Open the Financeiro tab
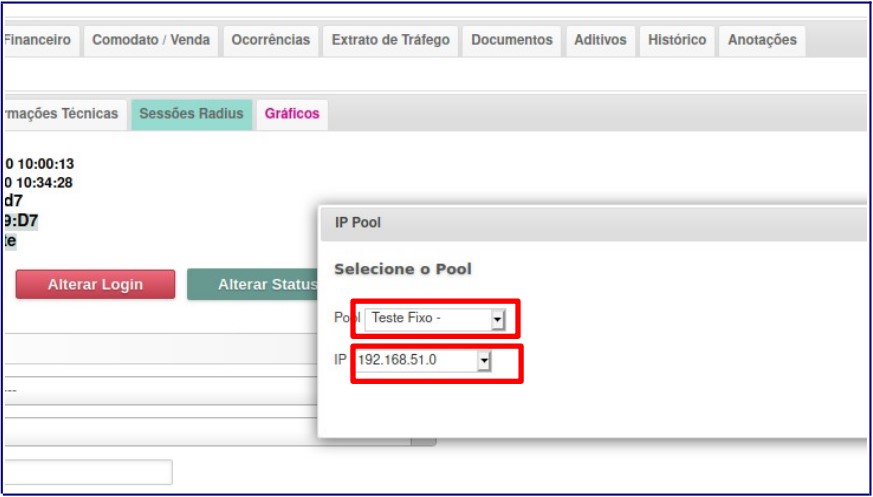Viewport: 873px width, 497px height. pyautogui.click(x=40, y=40)
